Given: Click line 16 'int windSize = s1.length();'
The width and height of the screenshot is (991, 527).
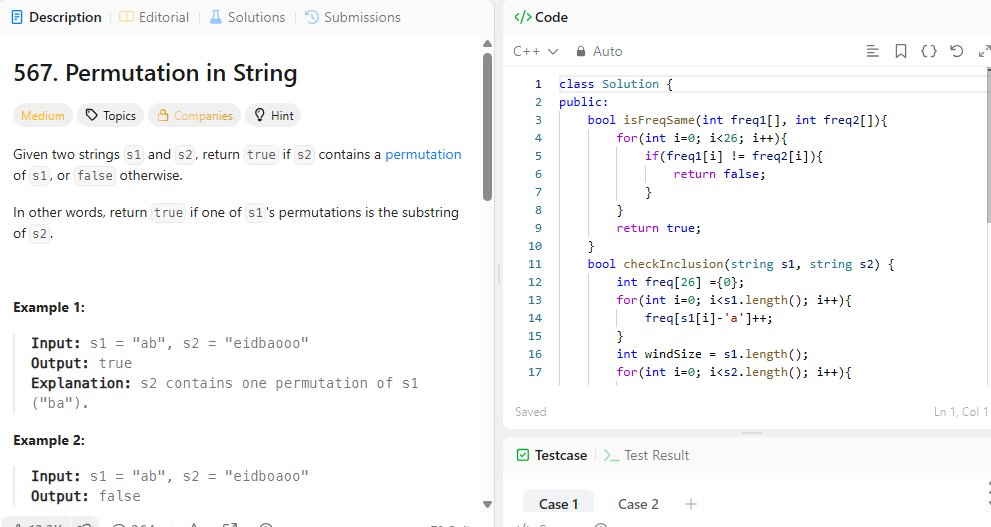Looking at the screenshot, I should click(x=712, y=354).
